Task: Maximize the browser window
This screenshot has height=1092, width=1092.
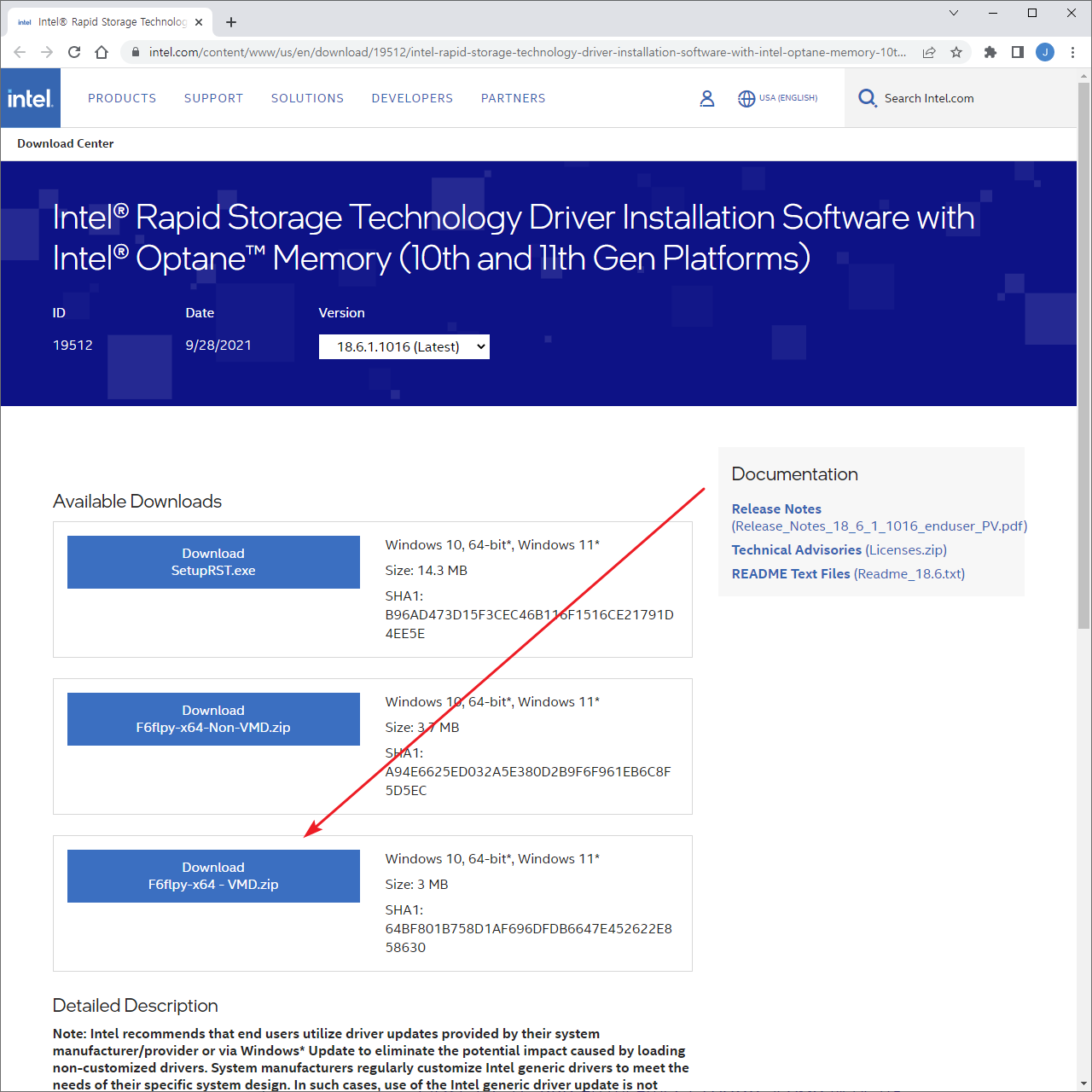Action: pyautogui.click(x=1032, y=13)
